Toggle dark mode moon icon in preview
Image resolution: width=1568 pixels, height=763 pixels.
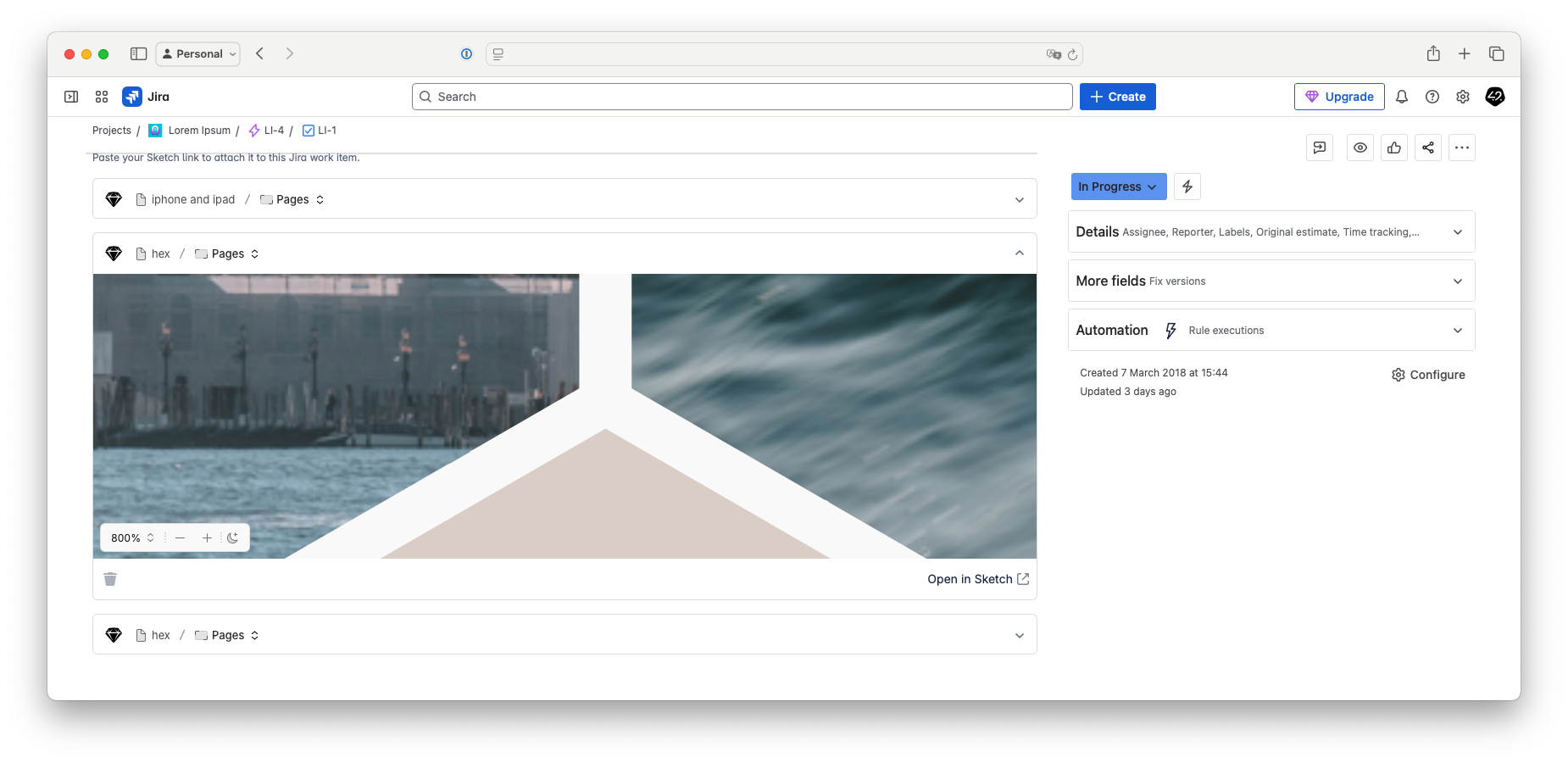tap(233, 537)
